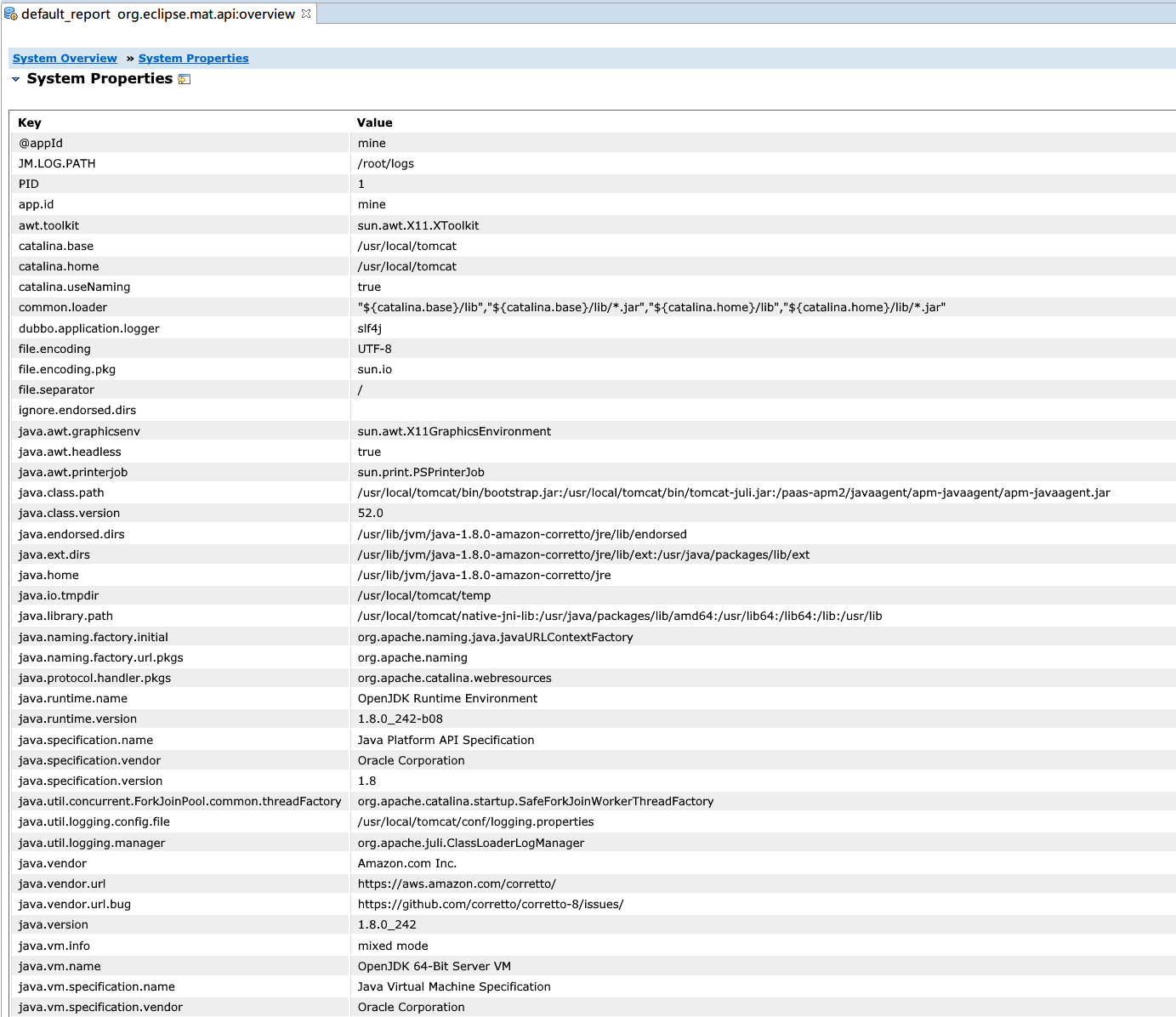
Task: Click the Key column header
Action: (30, 122)
